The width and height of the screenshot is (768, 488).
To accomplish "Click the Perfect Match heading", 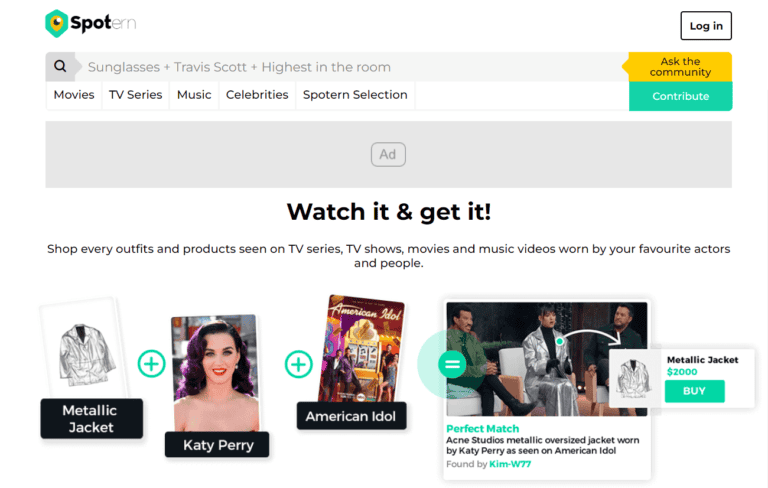I will click(x=482, y=429).
